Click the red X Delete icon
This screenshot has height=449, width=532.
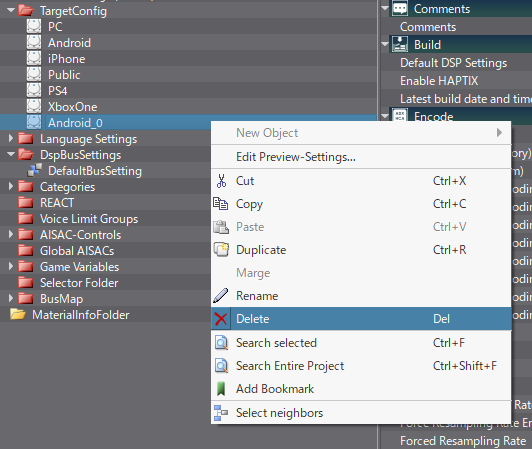point(221,319)
